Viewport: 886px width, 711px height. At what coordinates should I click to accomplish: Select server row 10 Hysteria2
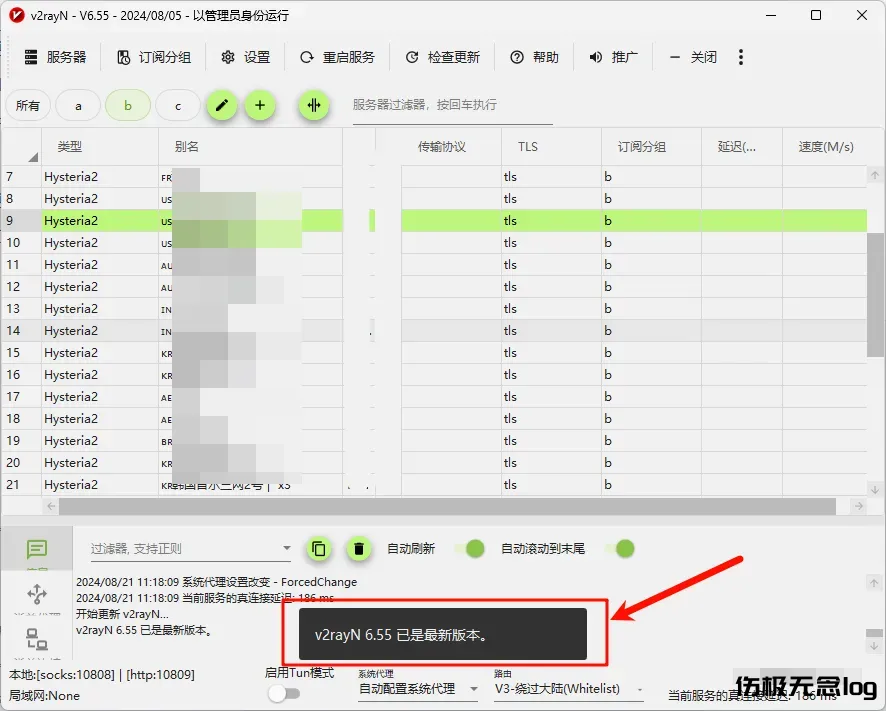coord(434,242)
